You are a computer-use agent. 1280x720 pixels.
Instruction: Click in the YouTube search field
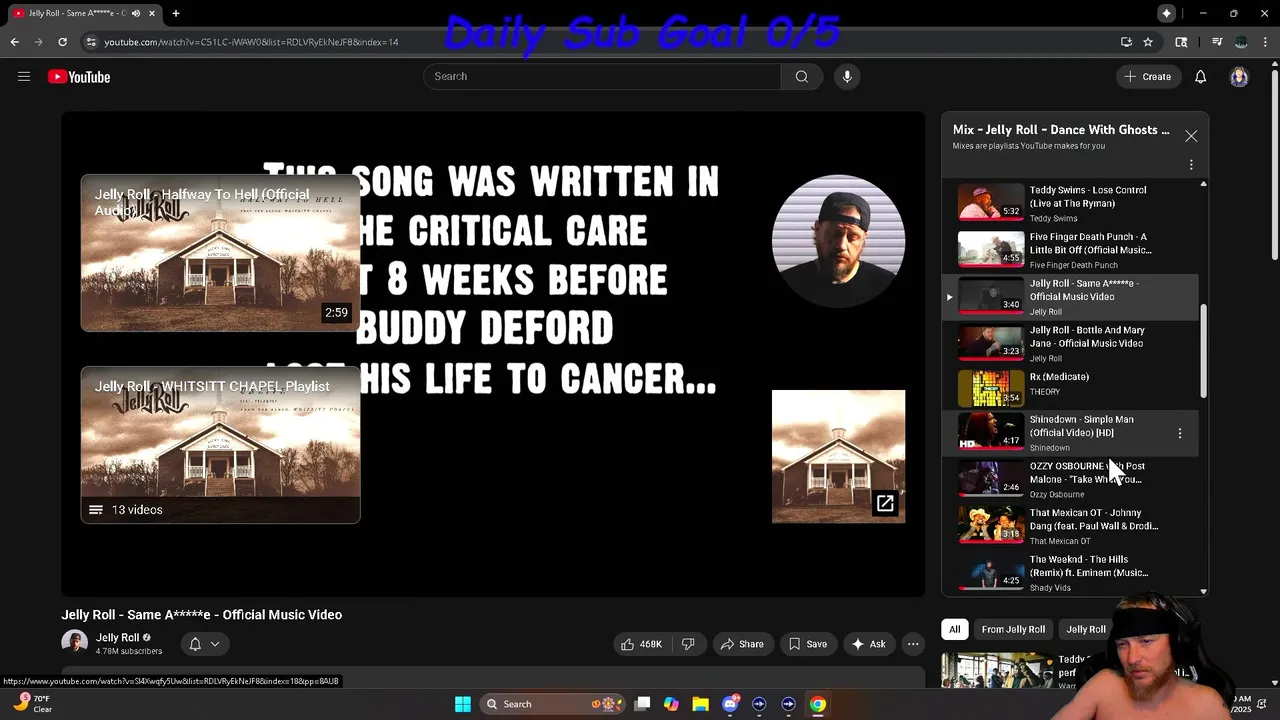coord(602,77)
